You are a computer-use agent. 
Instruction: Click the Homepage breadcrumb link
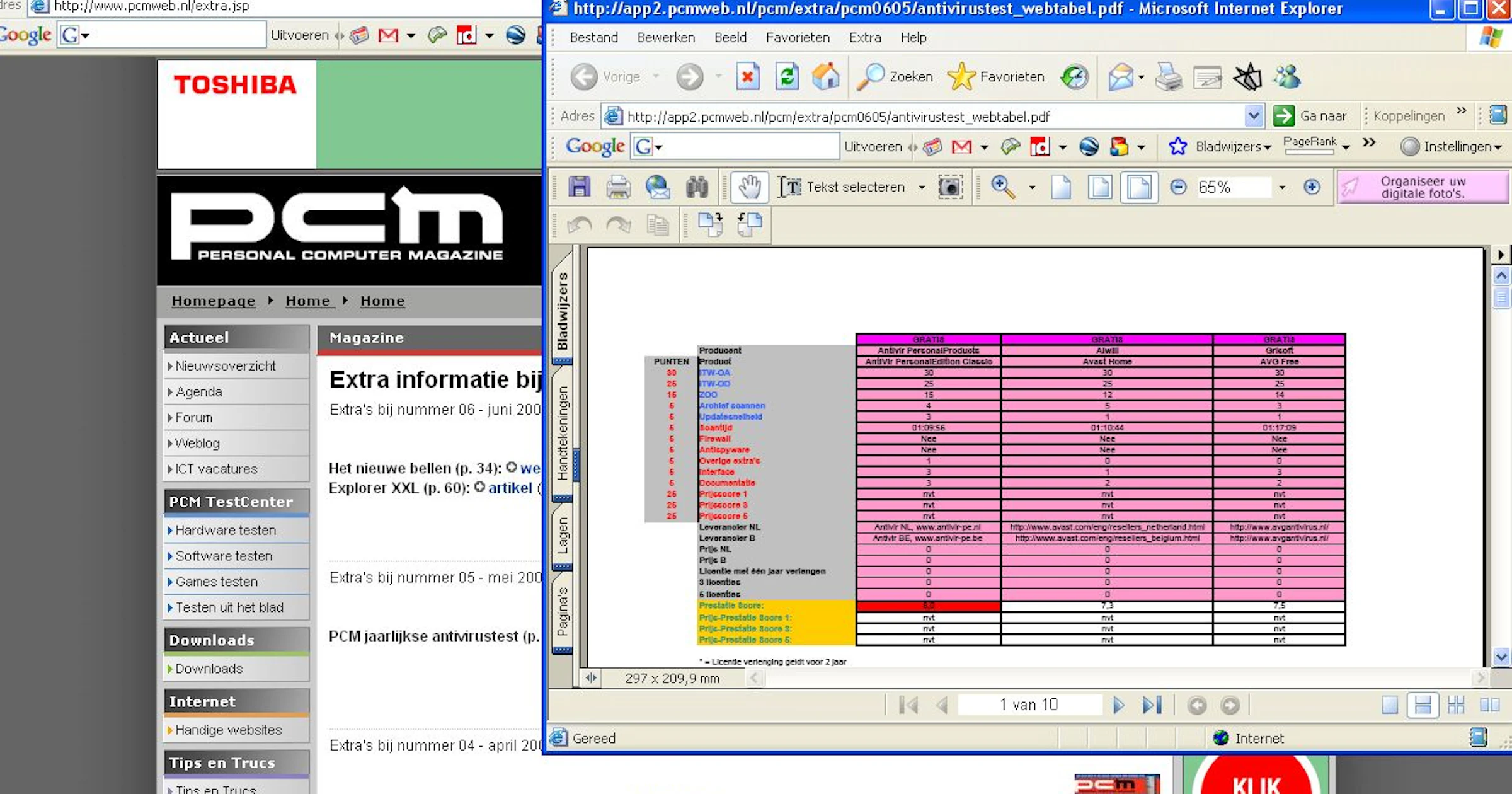(x=214, y=301)
